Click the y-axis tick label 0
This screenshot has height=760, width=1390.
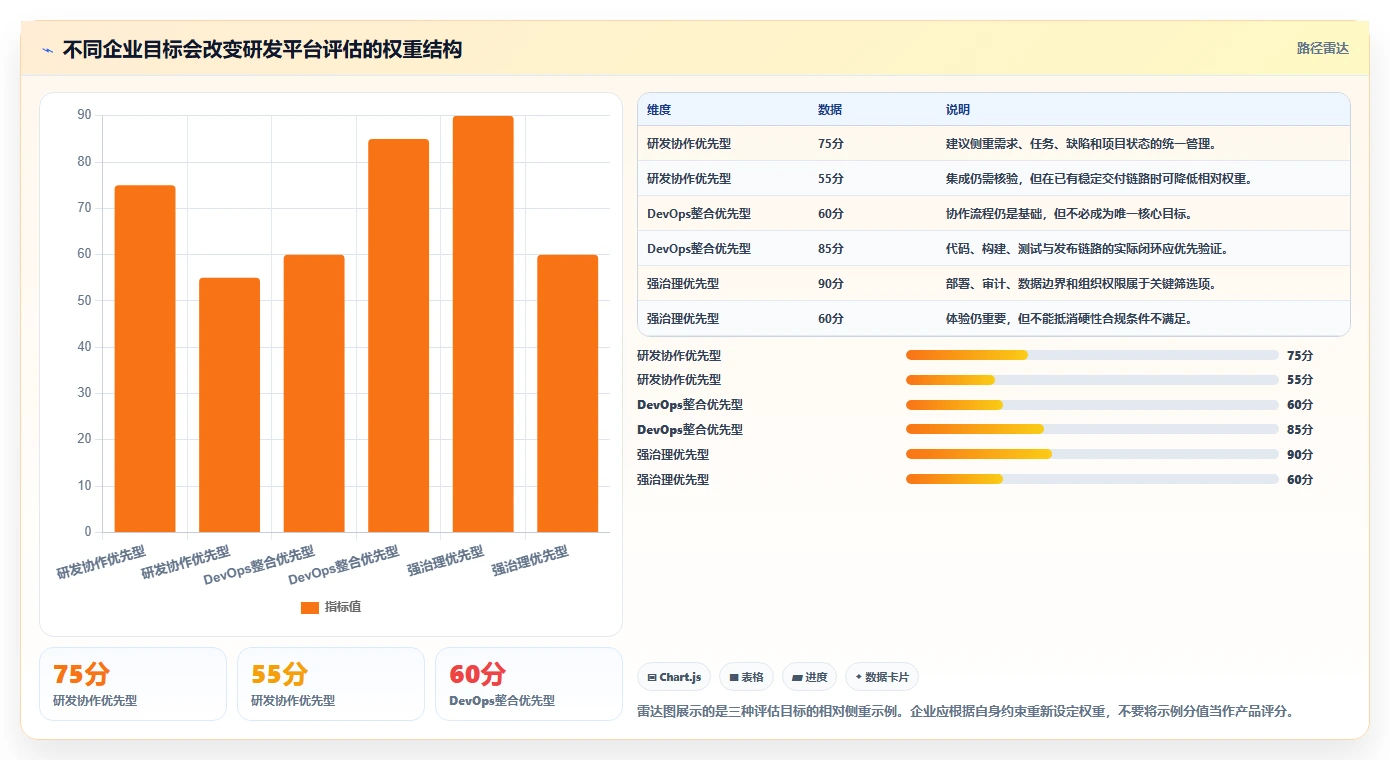point(88,531)
